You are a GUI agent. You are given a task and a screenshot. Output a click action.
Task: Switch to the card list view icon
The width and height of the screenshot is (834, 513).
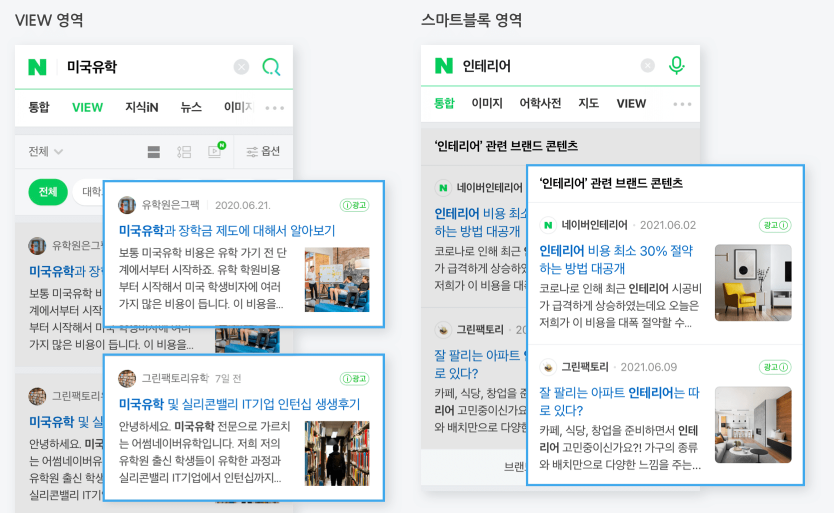pyautogui.click(x=154, y=152)
